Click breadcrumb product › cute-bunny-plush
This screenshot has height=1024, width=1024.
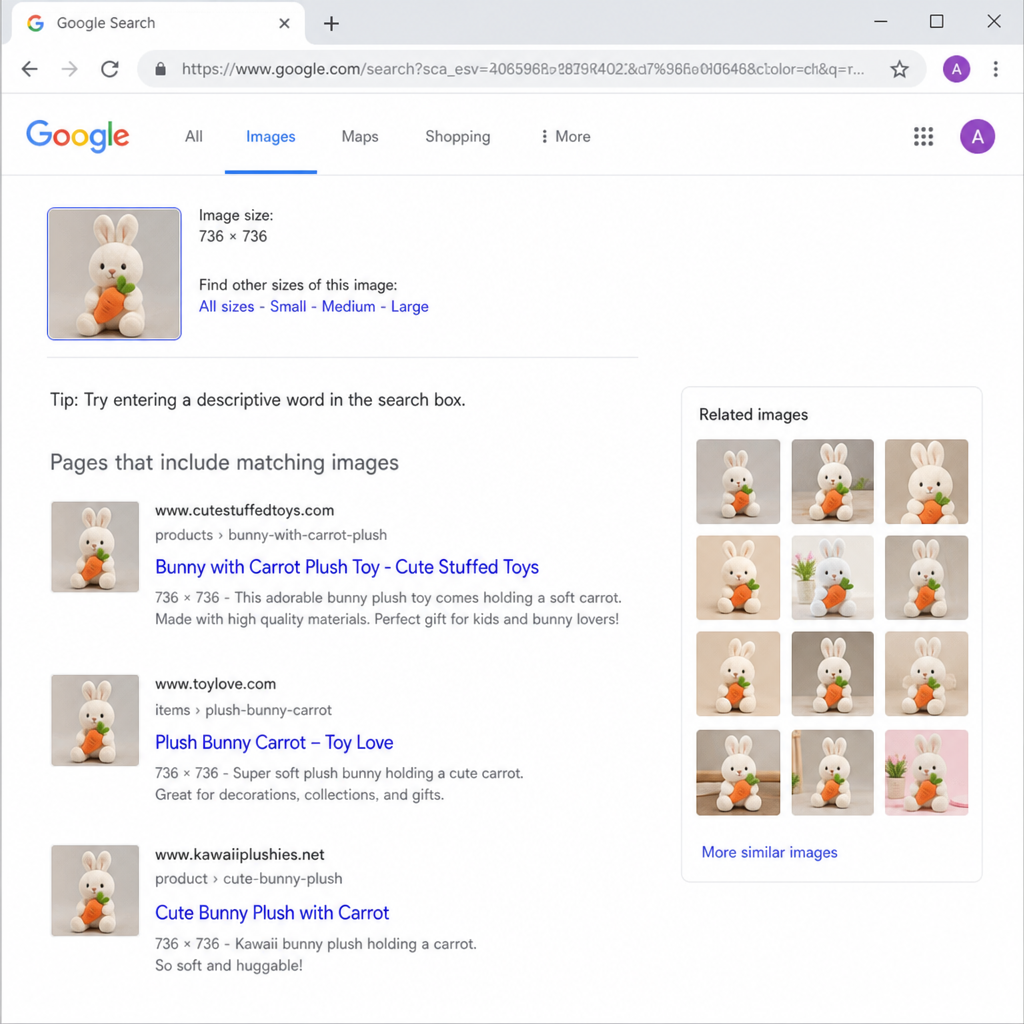[x=248, y=878]
